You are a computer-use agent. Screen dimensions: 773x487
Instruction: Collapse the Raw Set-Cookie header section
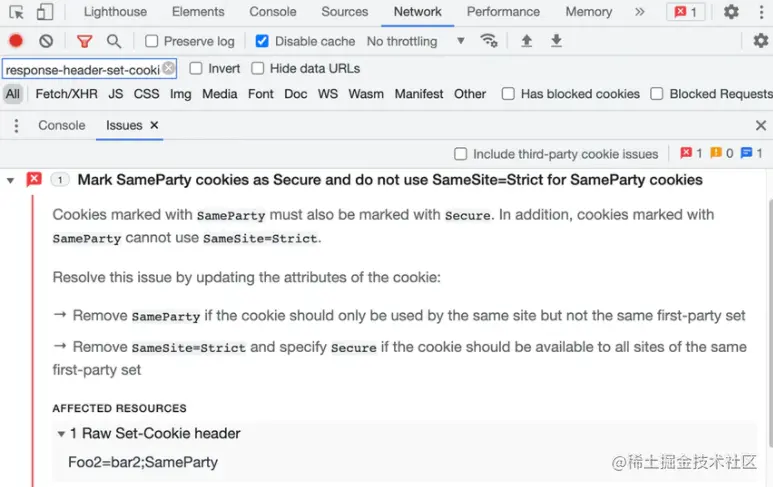[61, 434]
